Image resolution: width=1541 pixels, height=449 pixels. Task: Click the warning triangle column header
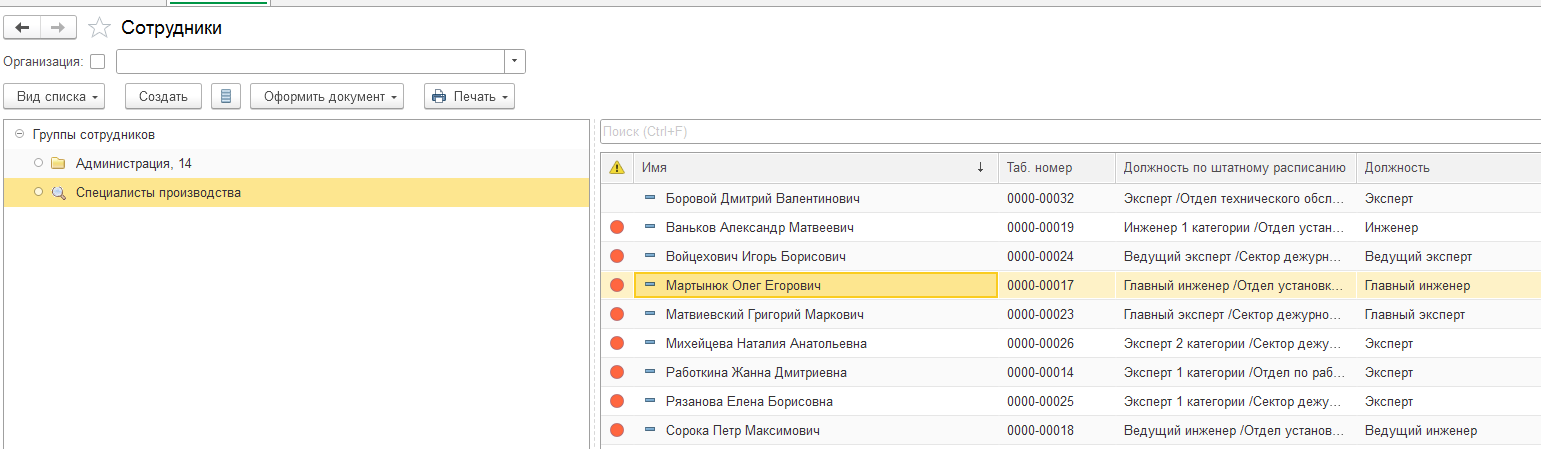coord(617,168)
